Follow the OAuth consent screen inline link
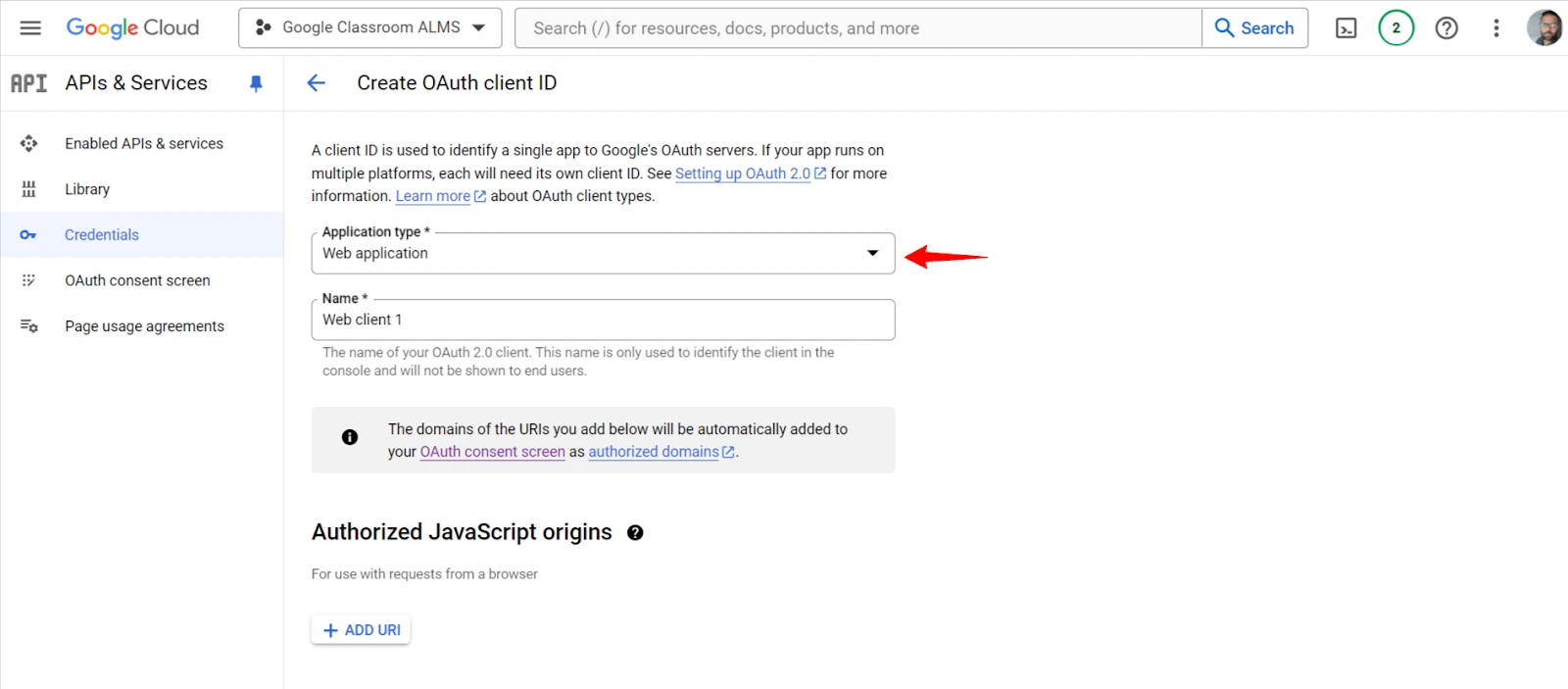Screen dimensions: 1568x689 click(x=492, y=452)
